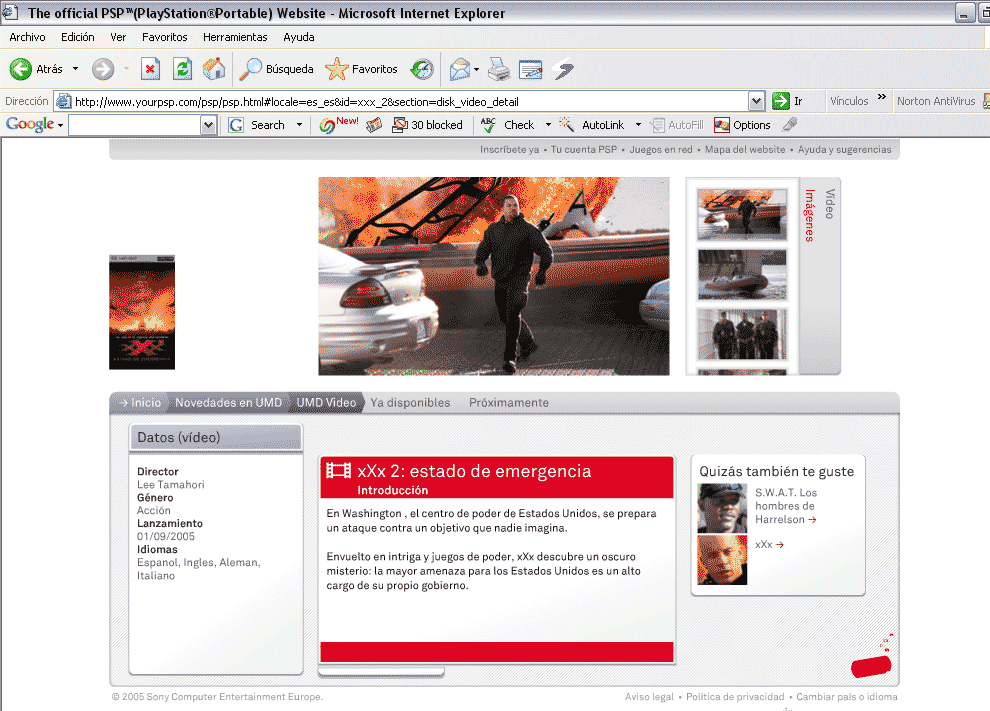Viewport: 990px width, 711px height.
Task: Click the 30 blocked popup blocker button
Action: [427, 125]
